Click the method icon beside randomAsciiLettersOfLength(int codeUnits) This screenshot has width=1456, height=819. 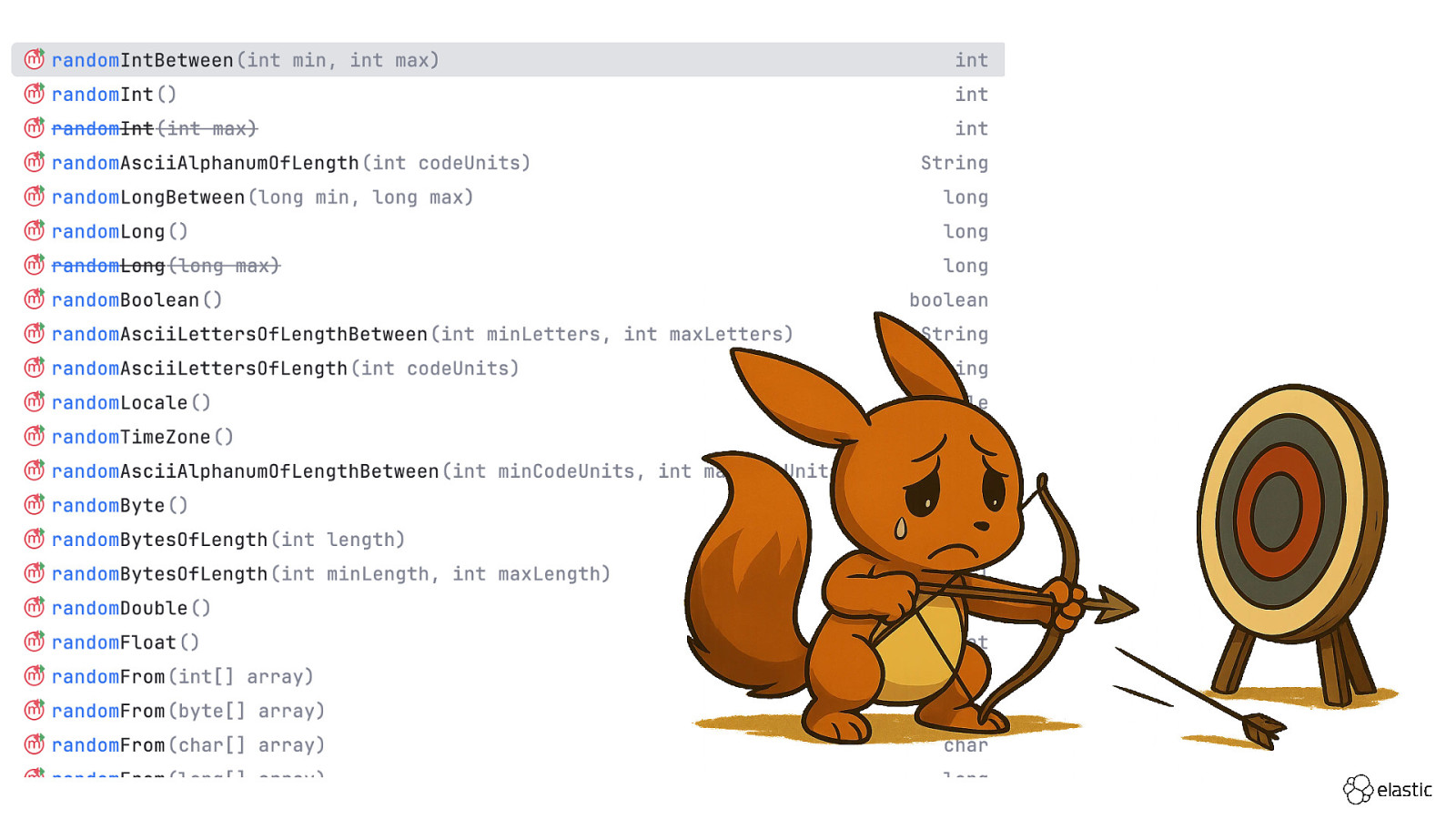coord(35,368)
